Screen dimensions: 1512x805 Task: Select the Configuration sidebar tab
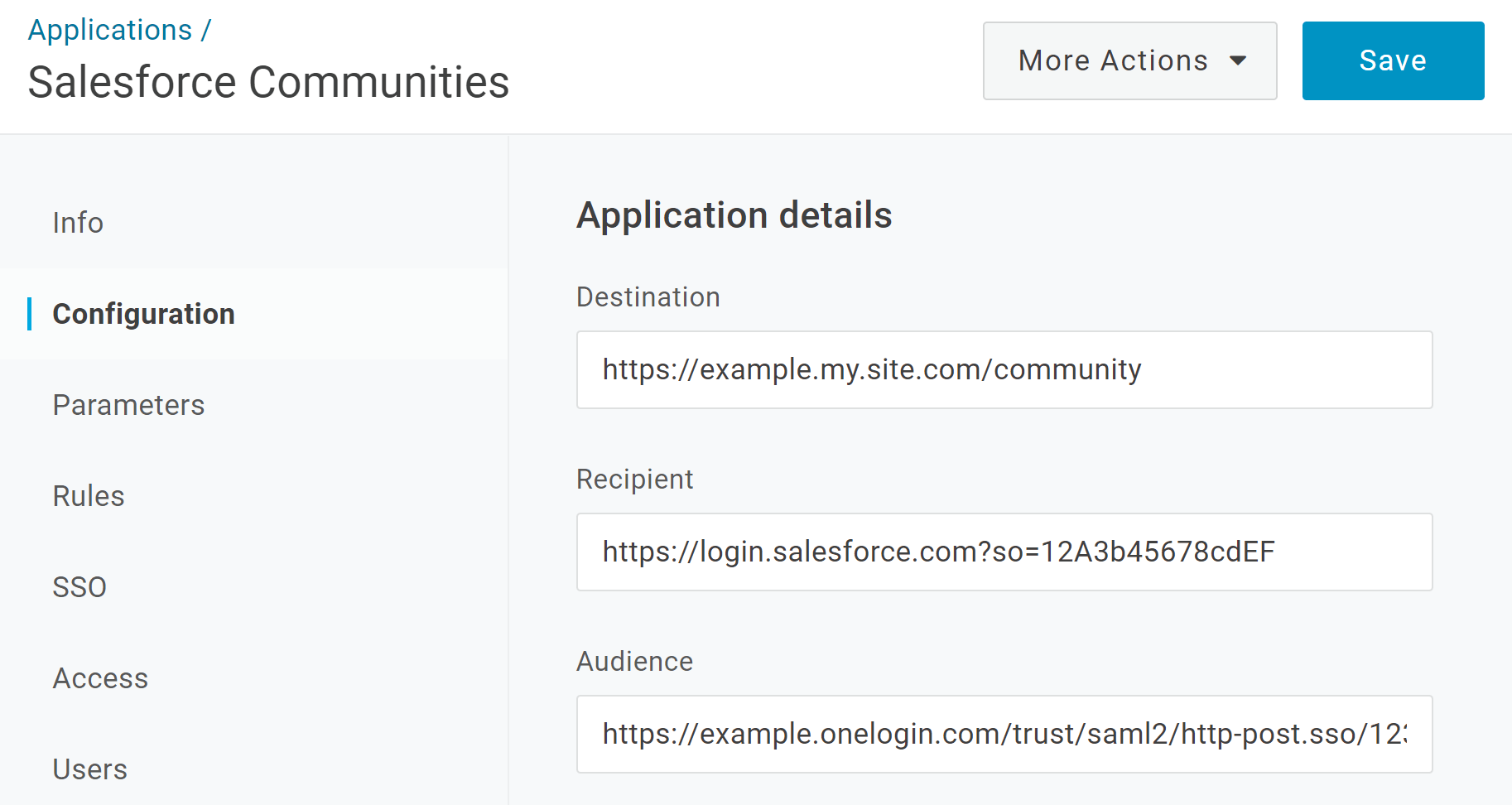point(143,314)
